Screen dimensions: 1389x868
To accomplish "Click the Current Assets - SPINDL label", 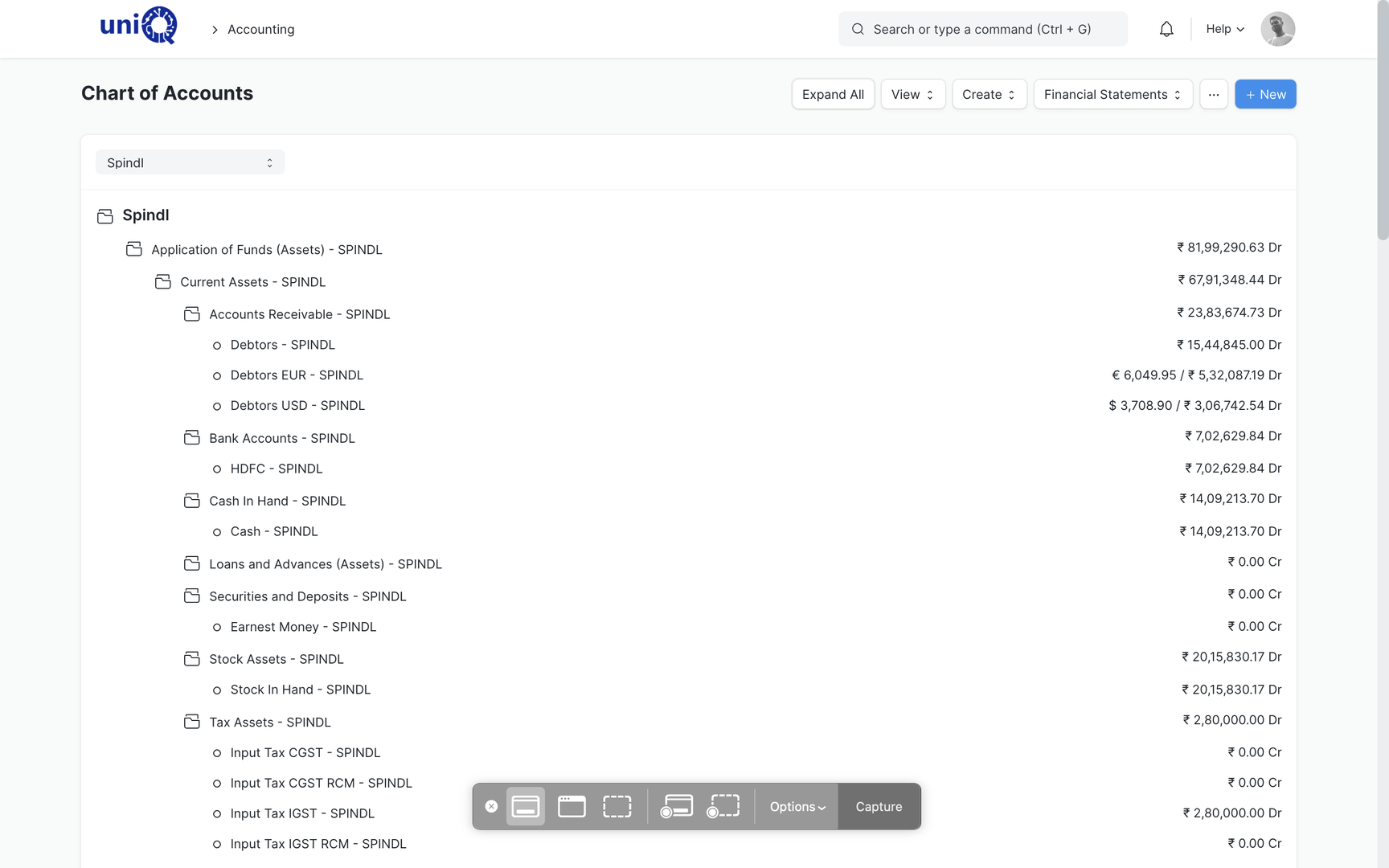I will tap(253, 282).
